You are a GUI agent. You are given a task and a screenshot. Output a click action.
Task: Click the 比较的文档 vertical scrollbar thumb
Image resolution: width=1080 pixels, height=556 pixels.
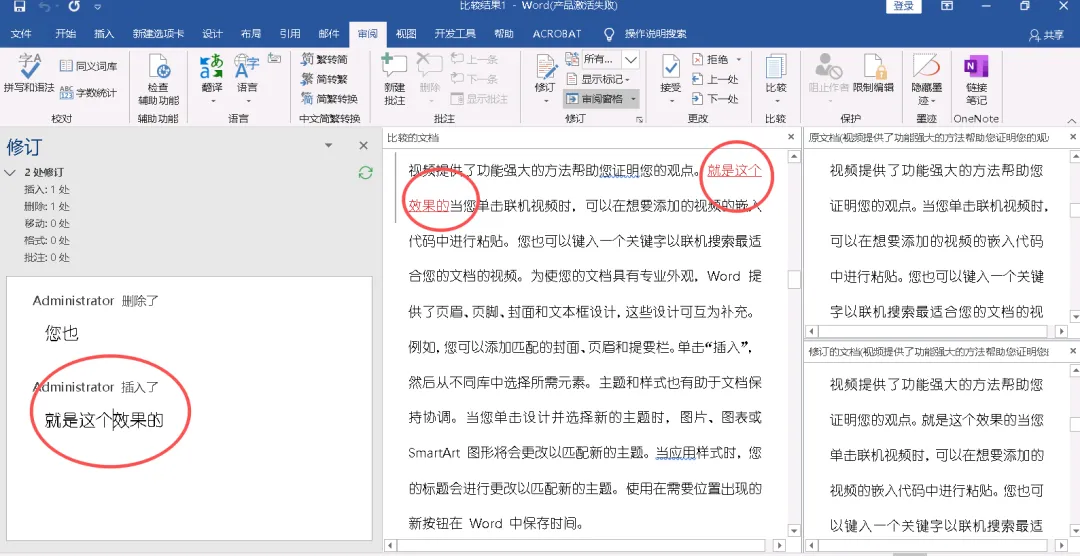coord(794,280)
